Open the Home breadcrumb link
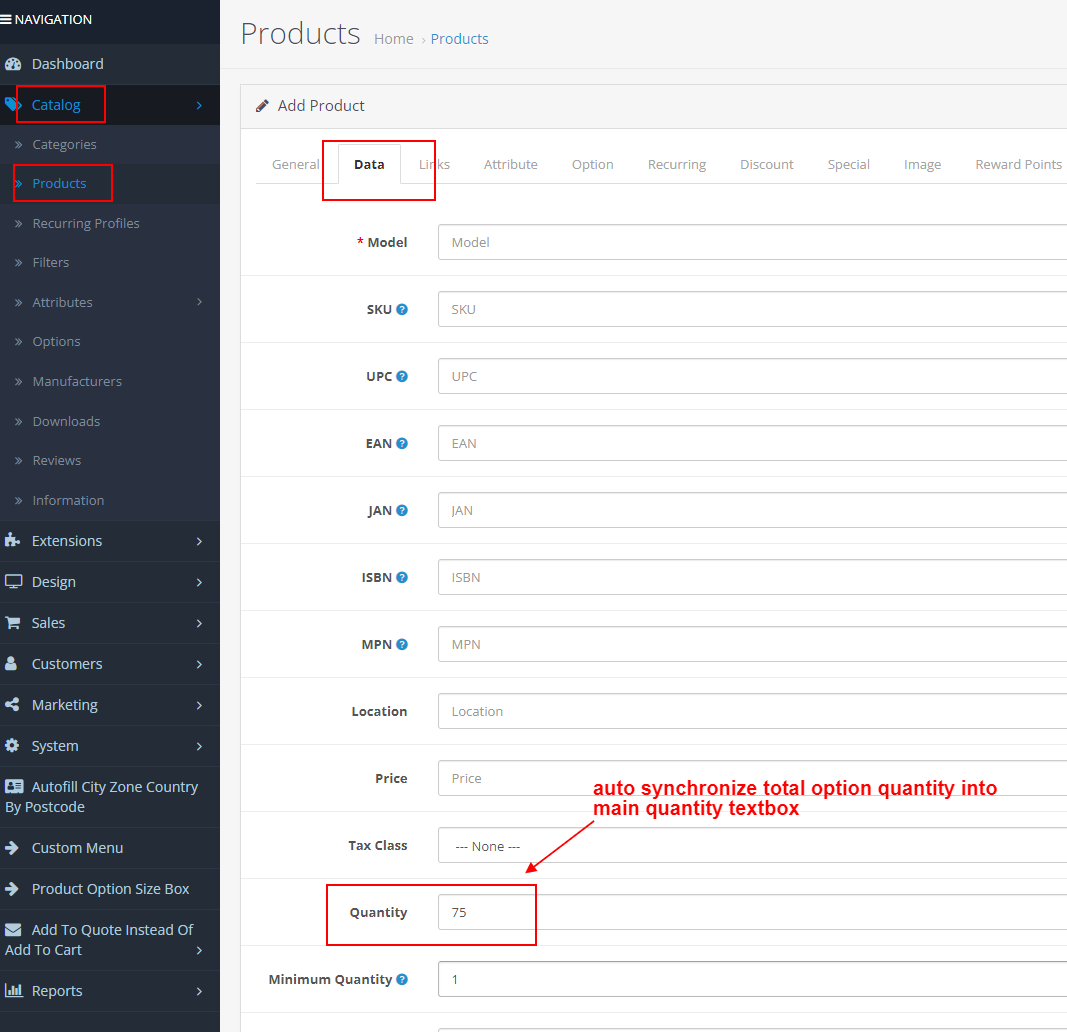 (393, 38)
